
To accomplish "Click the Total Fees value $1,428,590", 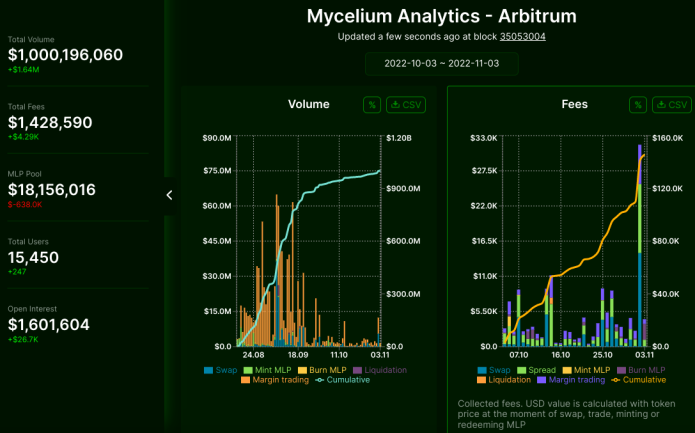I will point(50,123).
